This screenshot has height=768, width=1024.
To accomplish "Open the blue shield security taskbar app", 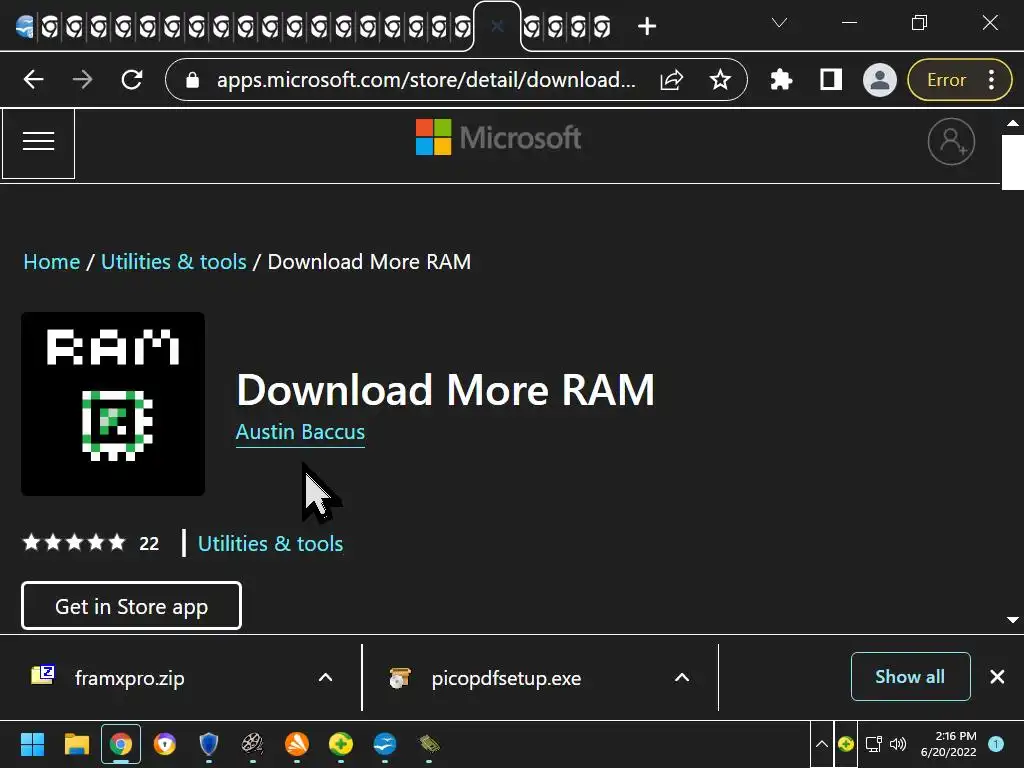I will click(208, 744).
